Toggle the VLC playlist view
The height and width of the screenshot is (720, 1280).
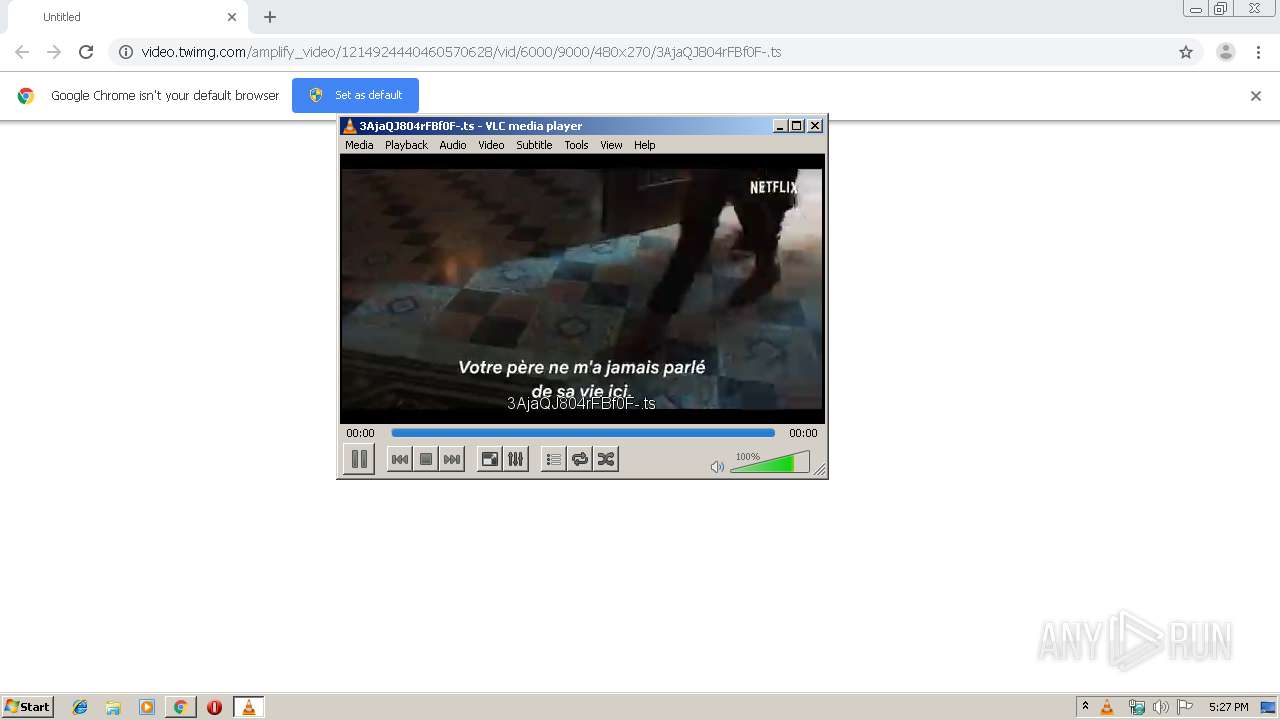point(554,459)
